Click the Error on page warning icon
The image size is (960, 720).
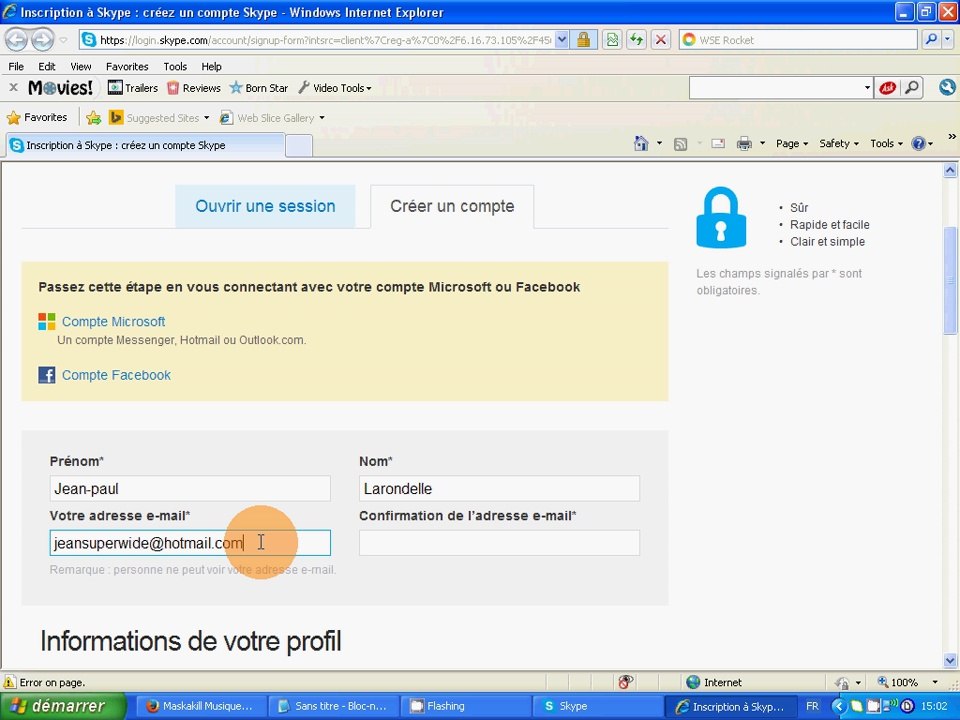(x=10, y=682)
